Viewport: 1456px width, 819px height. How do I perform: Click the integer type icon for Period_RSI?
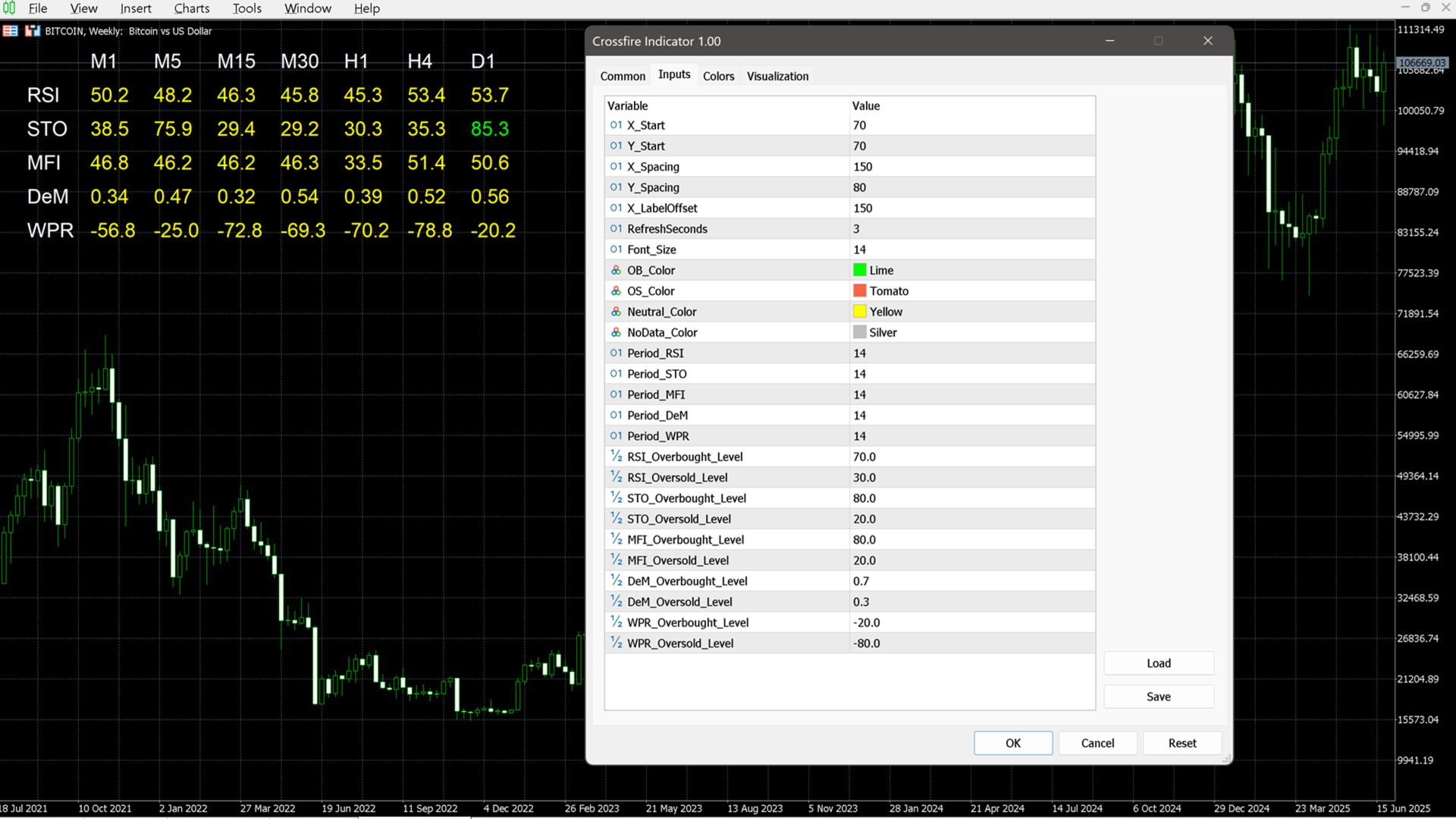[616, 353]
